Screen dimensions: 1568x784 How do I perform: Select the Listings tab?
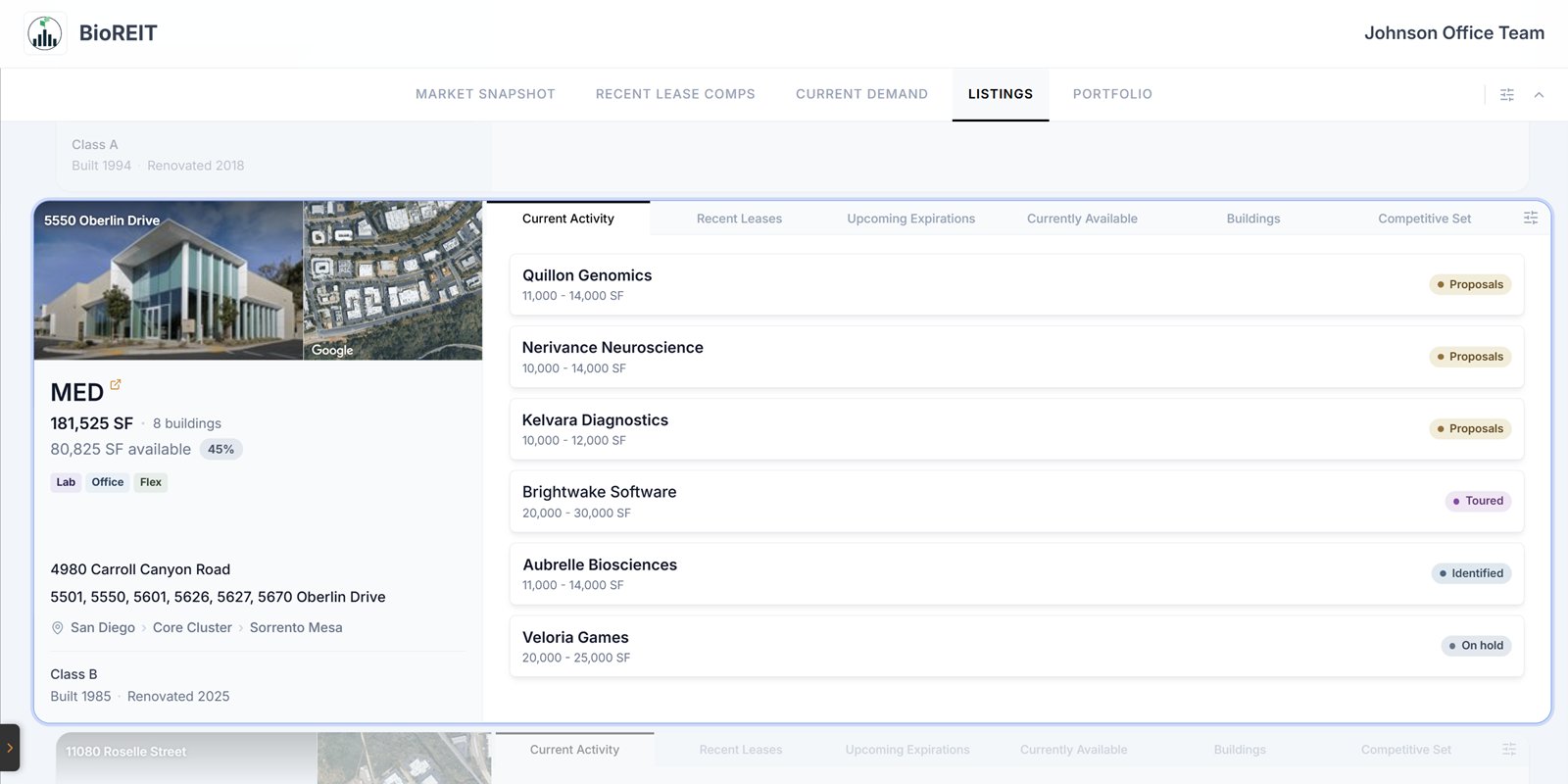1001,94
